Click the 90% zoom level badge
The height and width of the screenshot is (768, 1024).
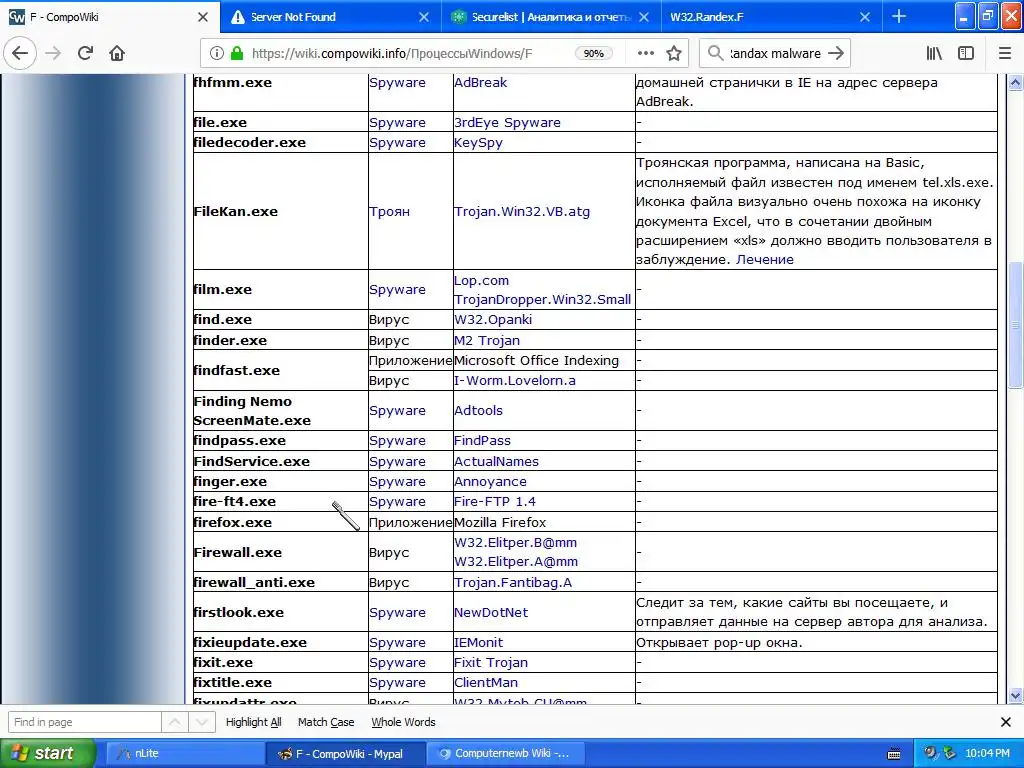click(593, 54)
